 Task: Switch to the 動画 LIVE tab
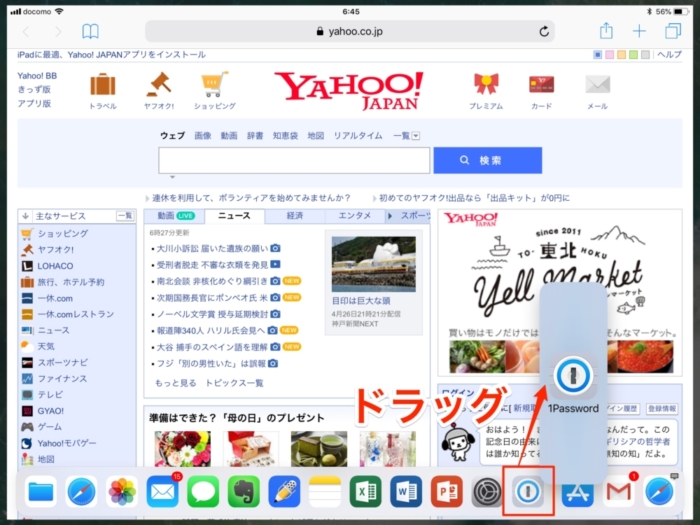click(x=175, y=216)
